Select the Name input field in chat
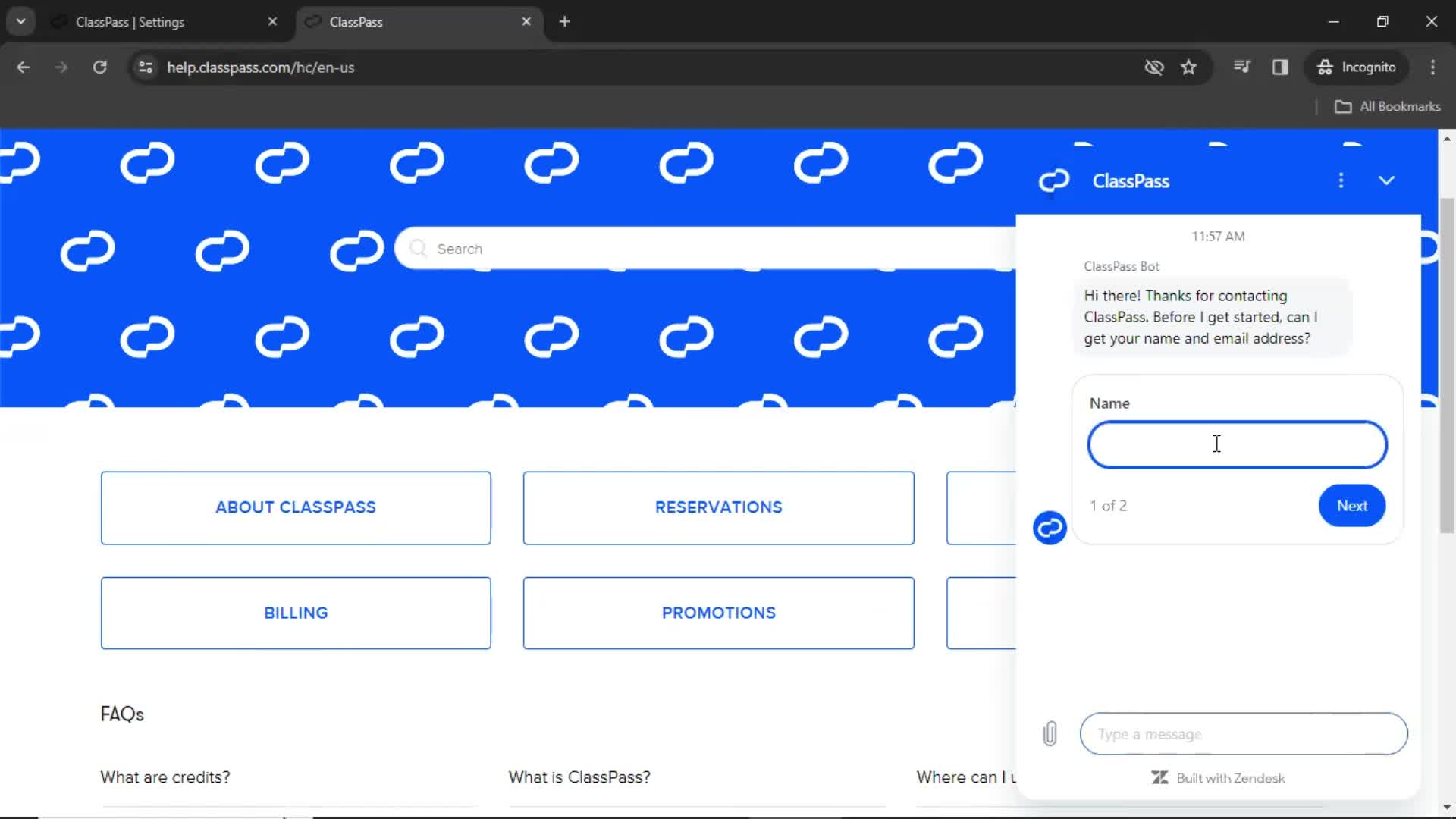This screenshot has height=819, width=1456. pyautogui.click(x=1237, y=444)
